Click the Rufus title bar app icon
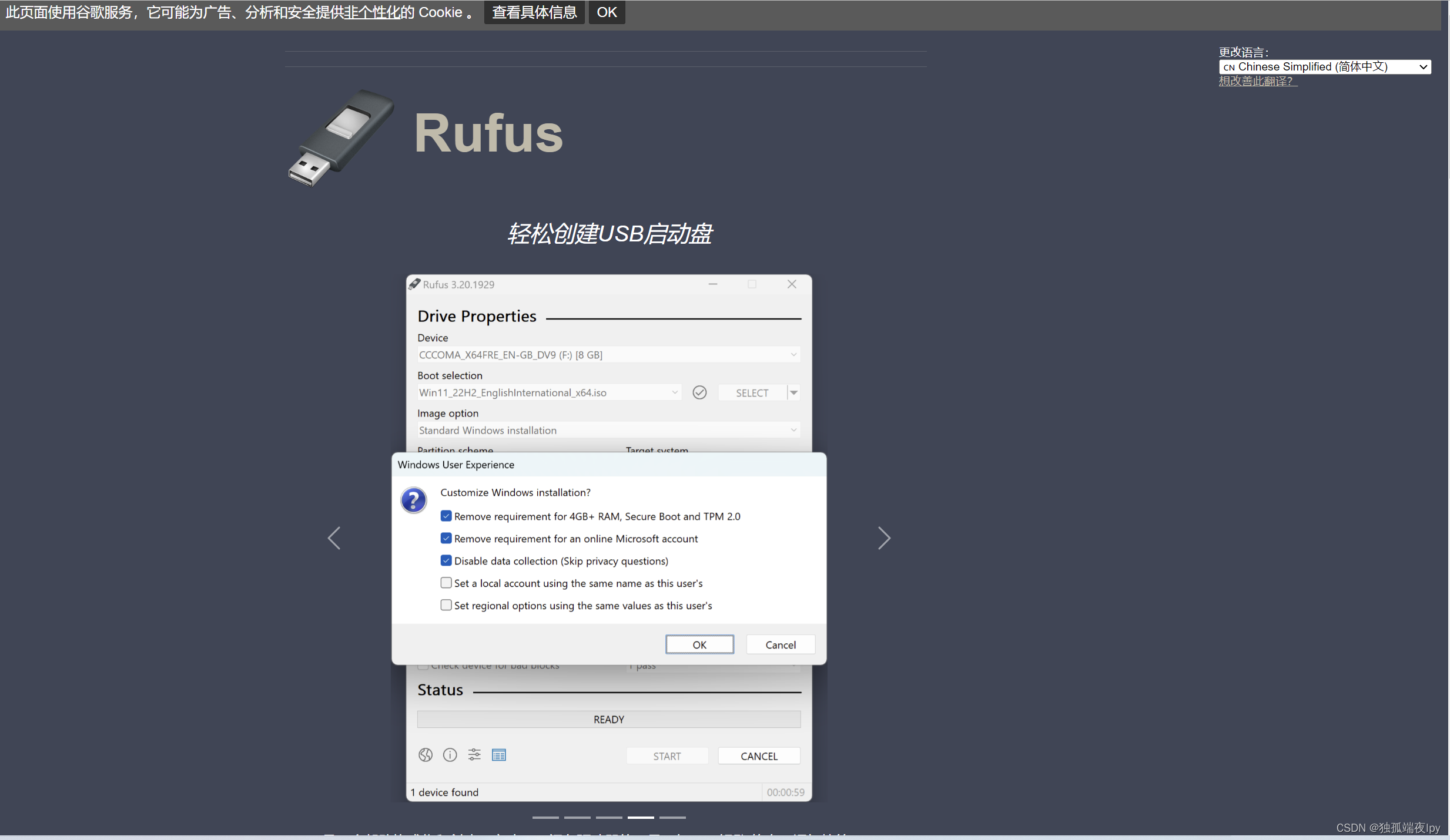This screenshot has height=840, width=1450. [414, 284]
